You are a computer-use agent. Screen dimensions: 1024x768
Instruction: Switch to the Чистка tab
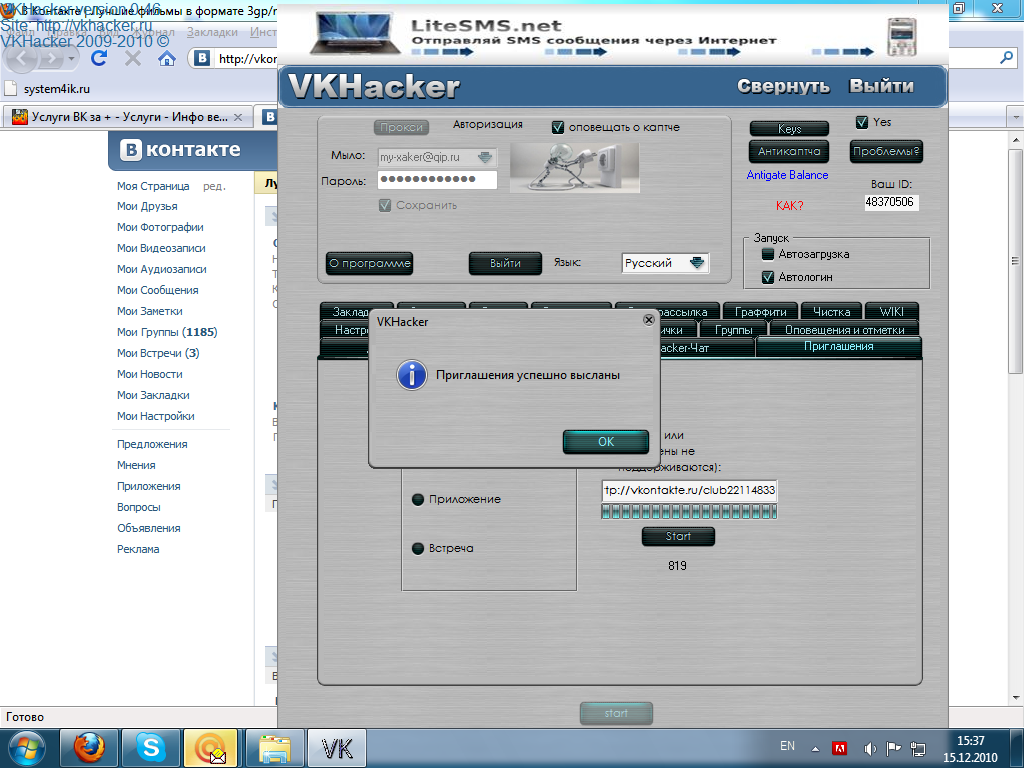(831, 312)
